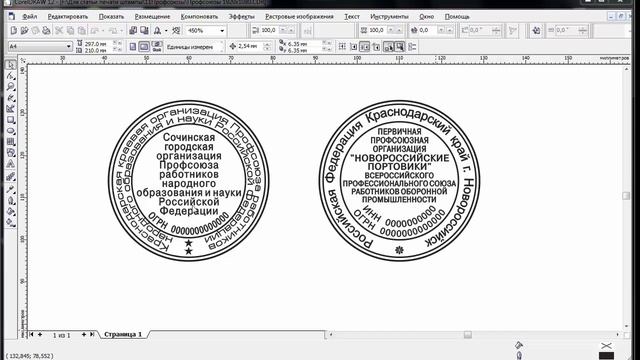Click the Print toolbar icon
The height and width of the screenshot is (360, 640).
tap(46, 31)
